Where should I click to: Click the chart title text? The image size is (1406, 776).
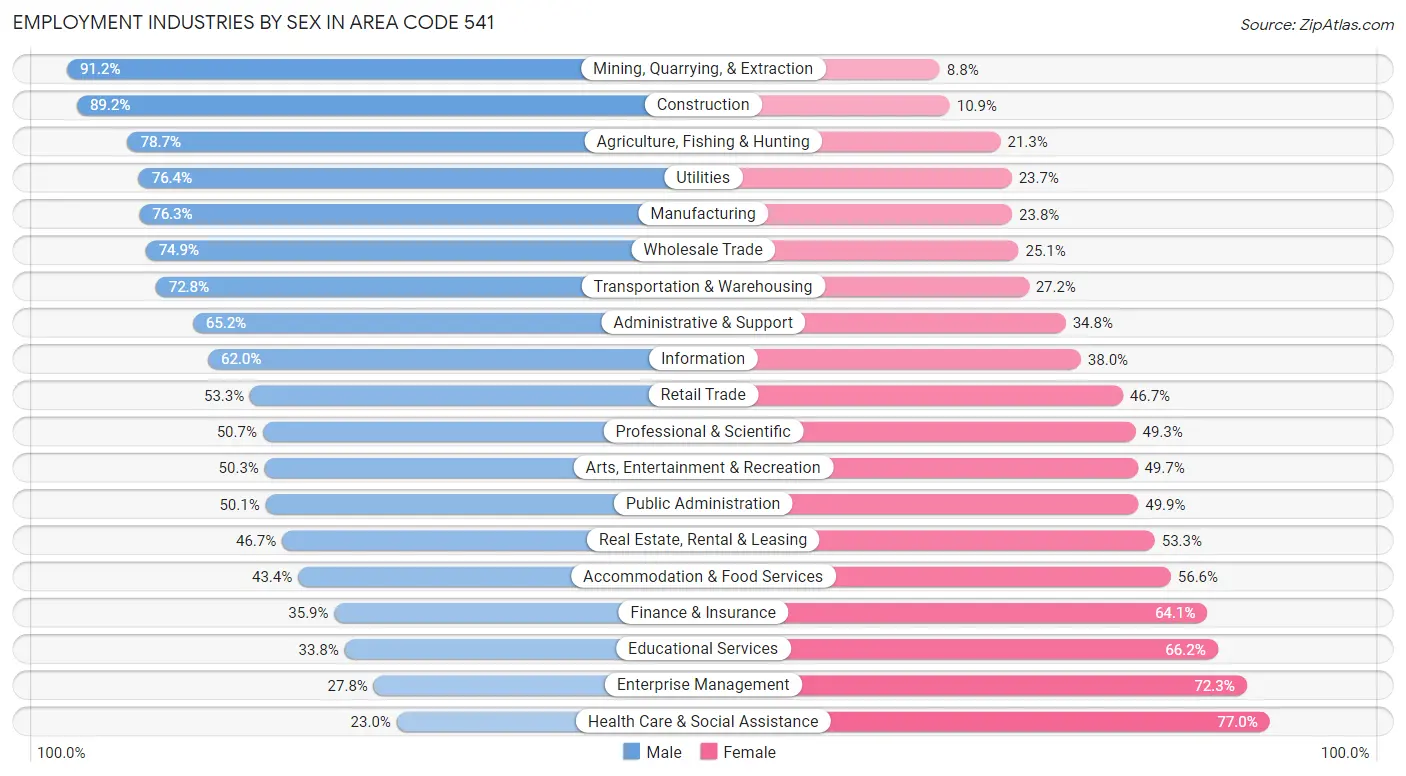point(254,22)
